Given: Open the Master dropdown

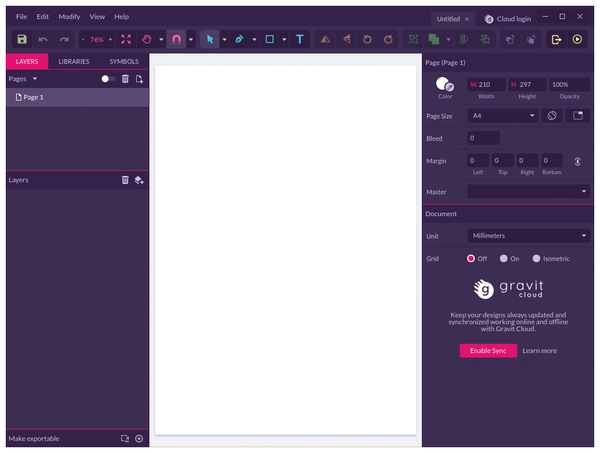Looking at the screenshot, I should coord(528,191).
